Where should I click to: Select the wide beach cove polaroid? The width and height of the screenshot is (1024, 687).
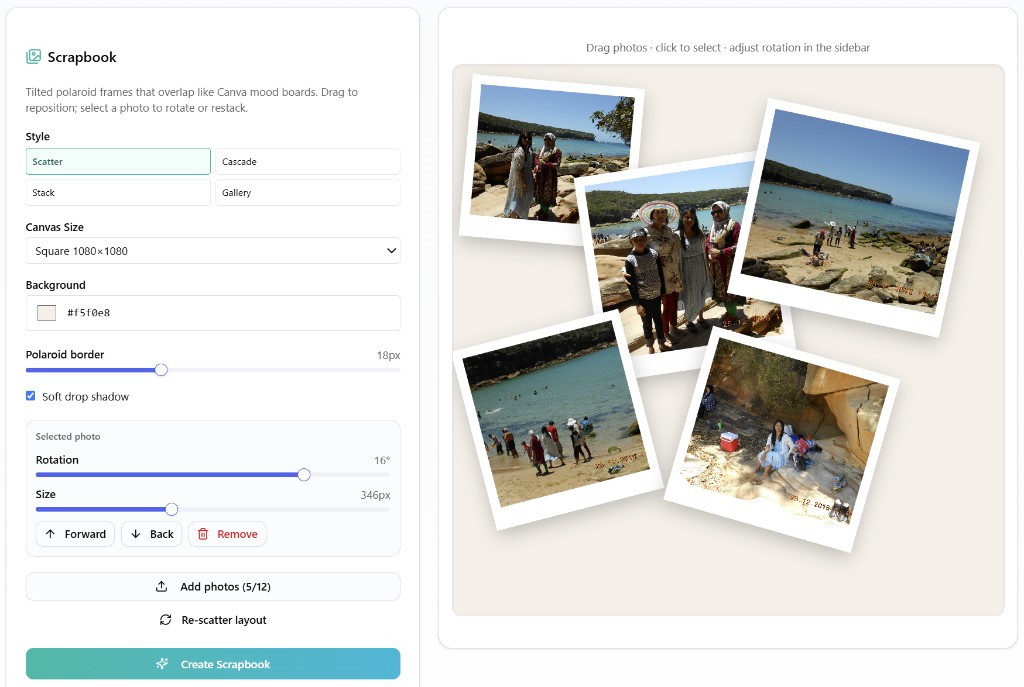pyautogui.click(x=853, y=216)
